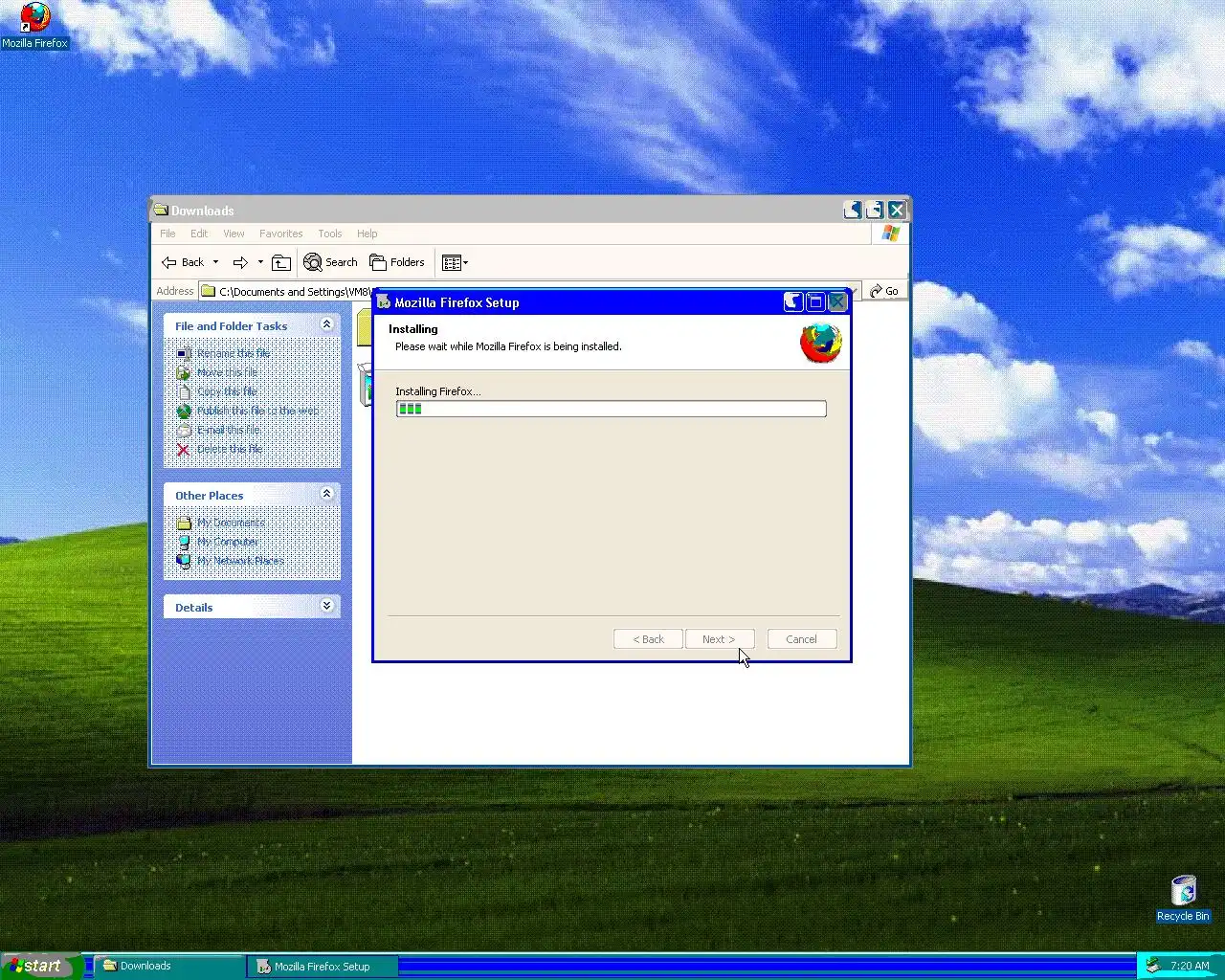The height and width of the screenshot is (980, 1225).
Task: Click Delete this file link
Action: [230, 450]
